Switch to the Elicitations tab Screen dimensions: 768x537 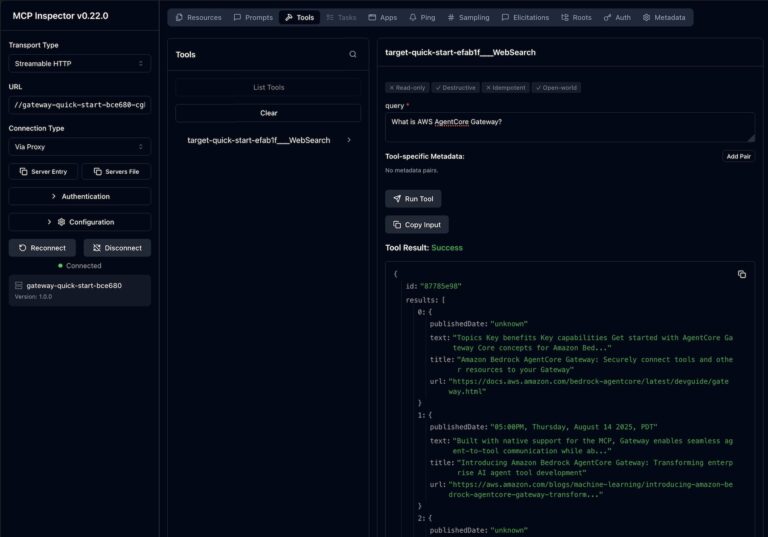click(x=525, y=18)
